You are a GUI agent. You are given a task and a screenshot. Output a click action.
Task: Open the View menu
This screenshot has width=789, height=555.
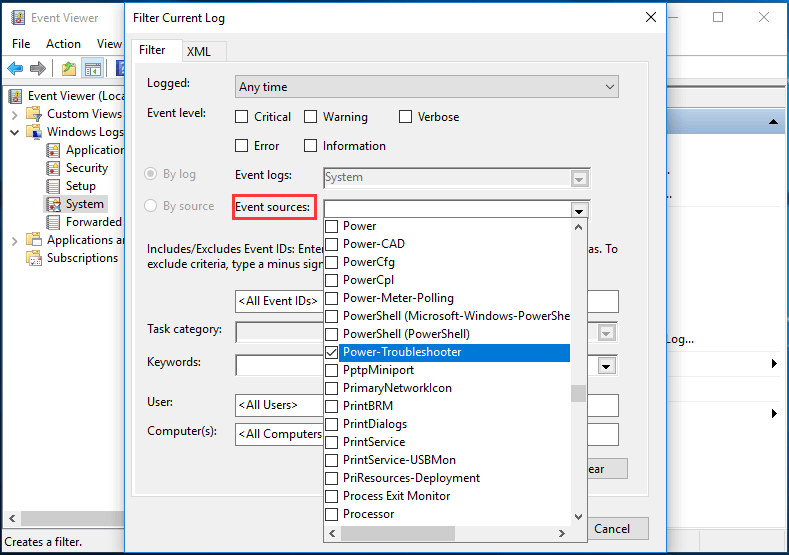109,44
